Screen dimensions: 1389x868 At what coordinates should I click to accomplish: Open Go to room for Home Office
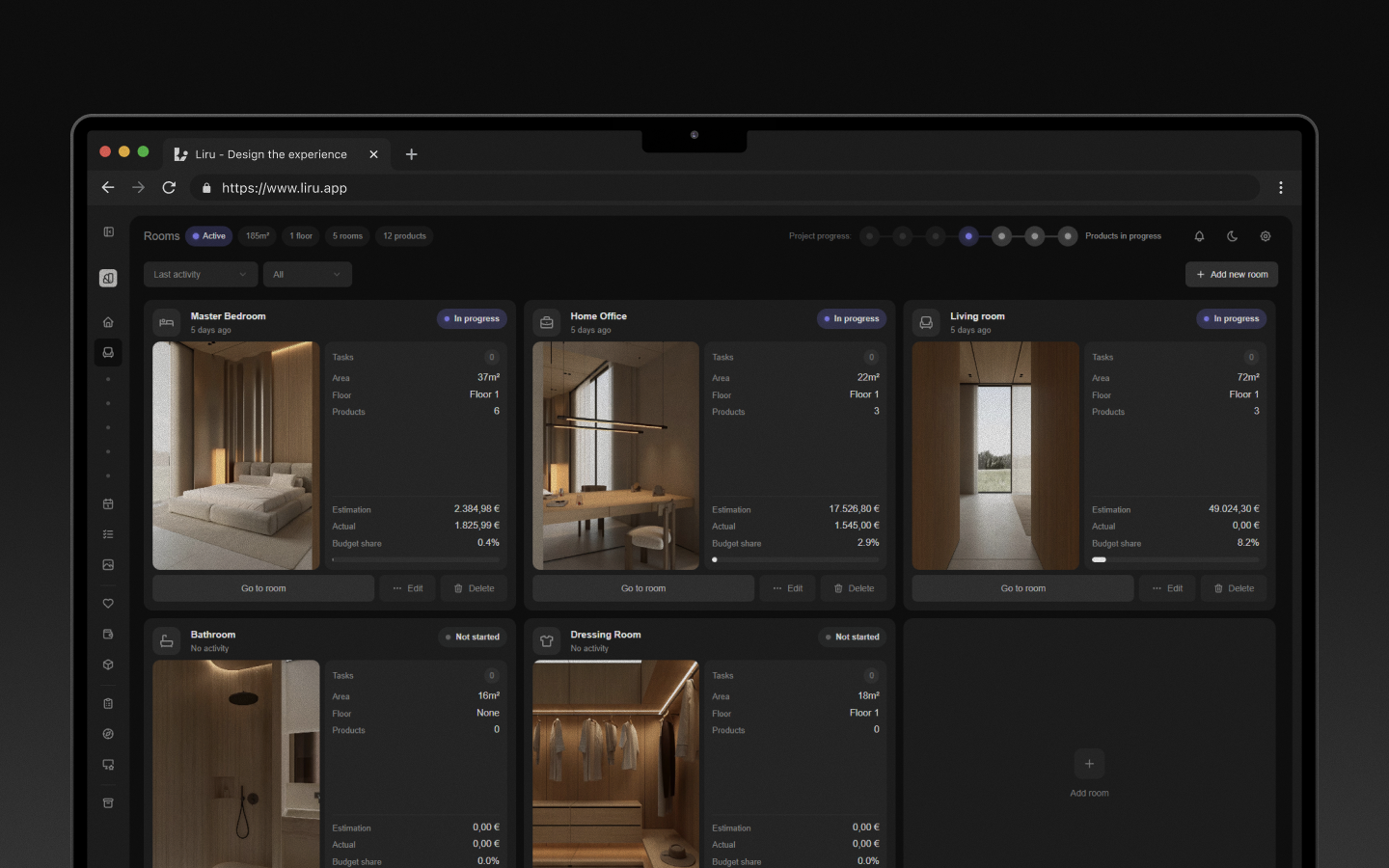pyautogui.click(x=642, y=587)
